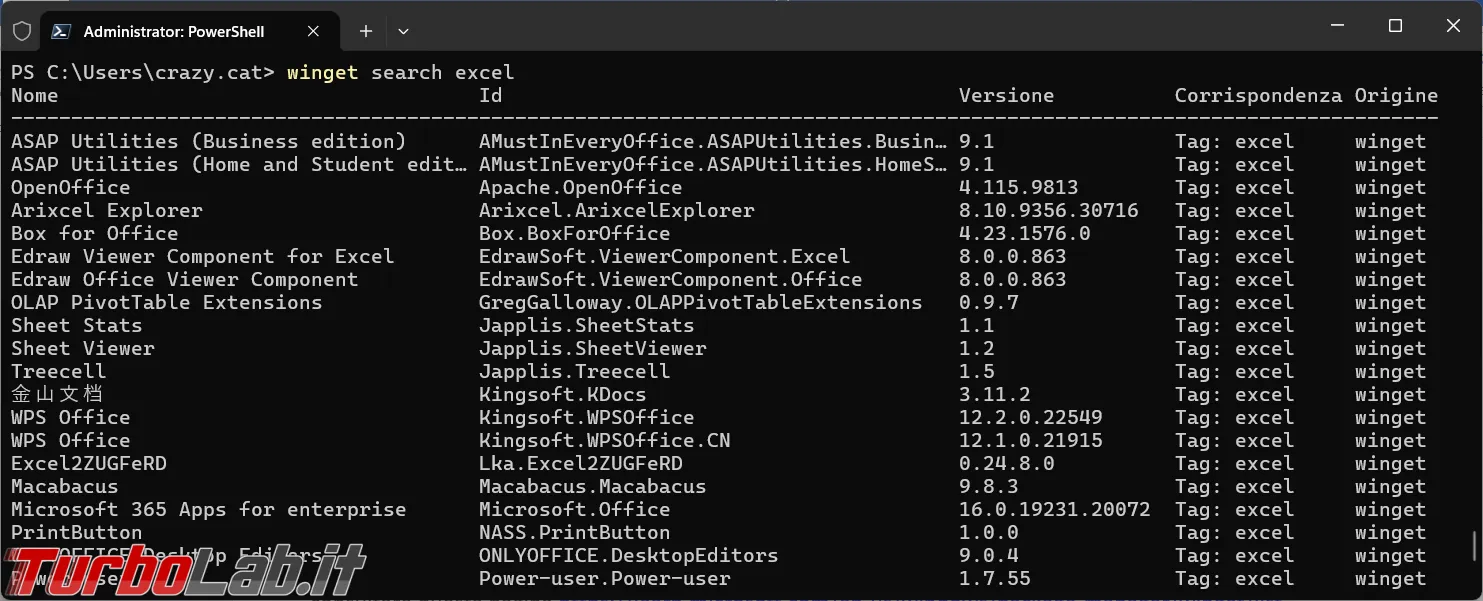1483x601 pixels.
Task: Click the 'Japplis.SheetStats' package Id
Action: coord(586,326)
